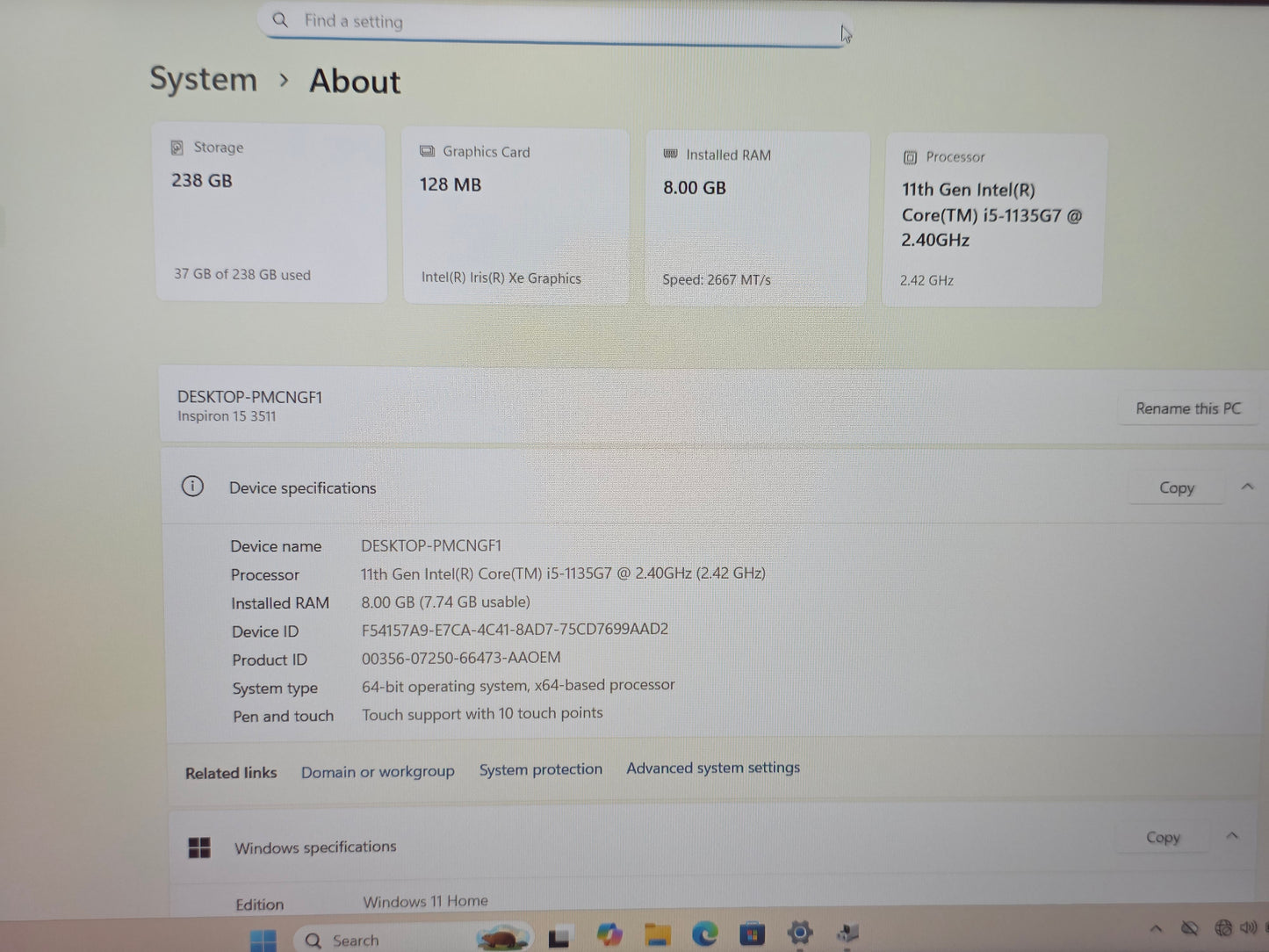Open File Explorer from the taskbar
1269x952 pixels.
pyautogui.click(x=658, y=934)
